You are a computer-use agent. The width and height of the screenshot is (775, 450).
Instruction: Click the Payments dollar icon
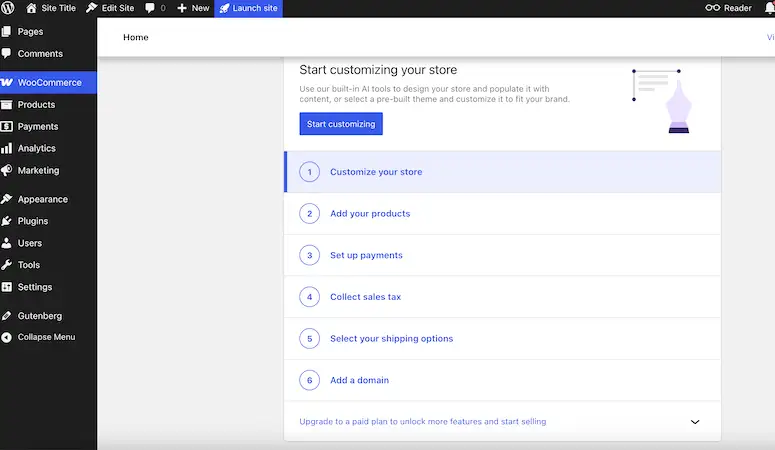[7, 127]
